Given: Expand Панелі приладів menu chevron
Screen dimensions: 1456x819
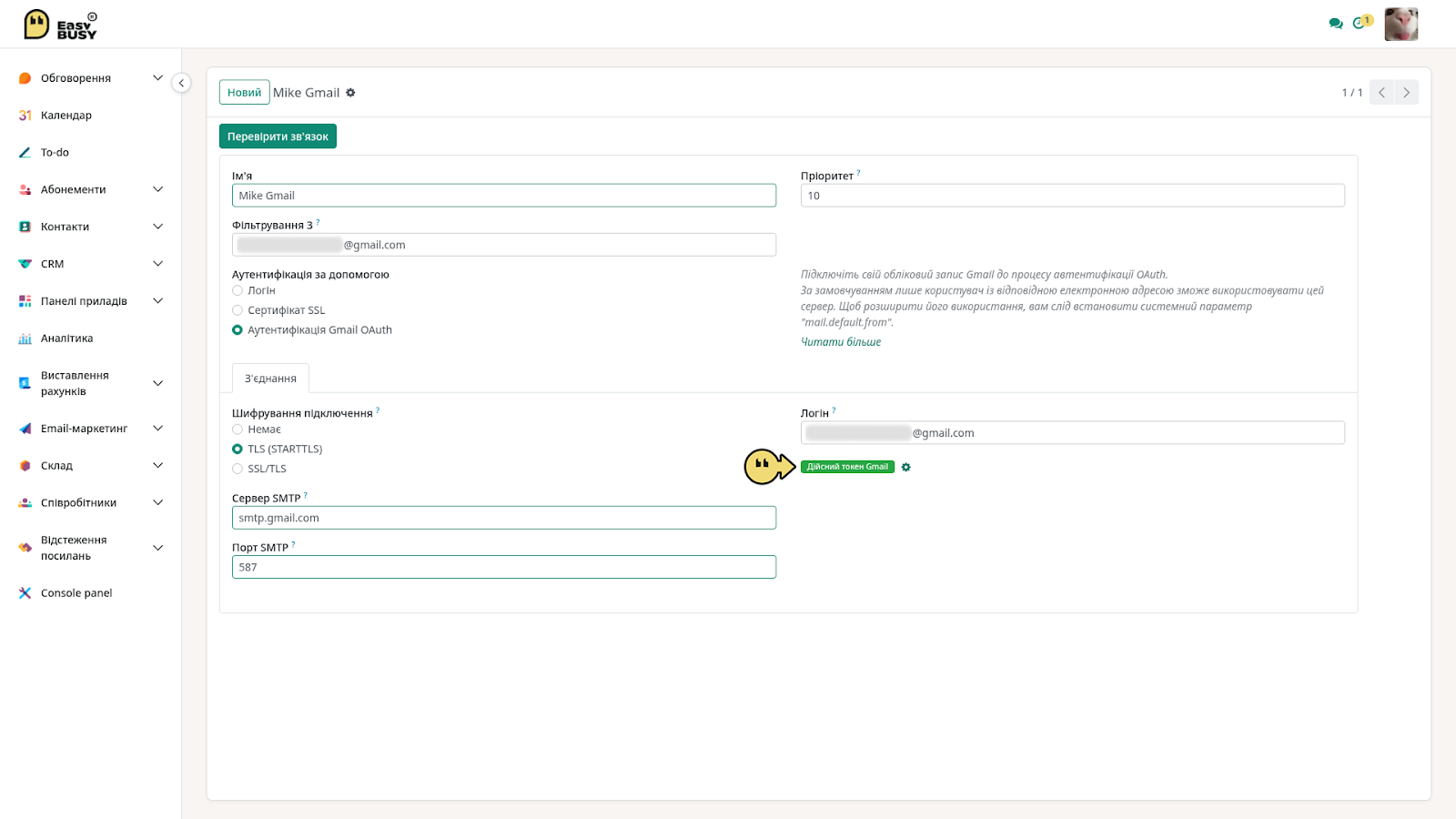Looking at the screenshot, I should click(157, 301).
